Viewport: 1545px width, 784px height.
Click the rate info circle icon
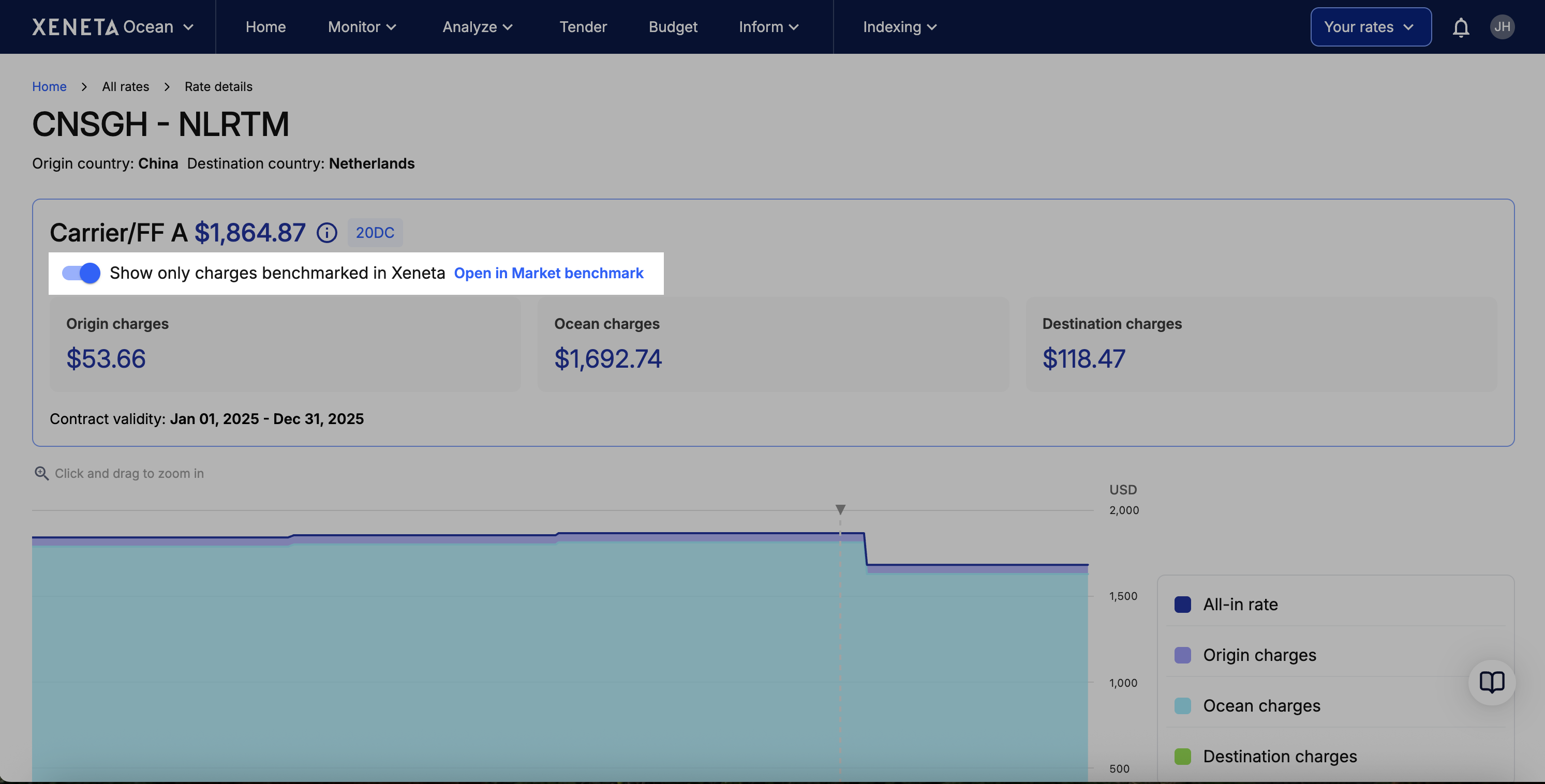(327, 233)
